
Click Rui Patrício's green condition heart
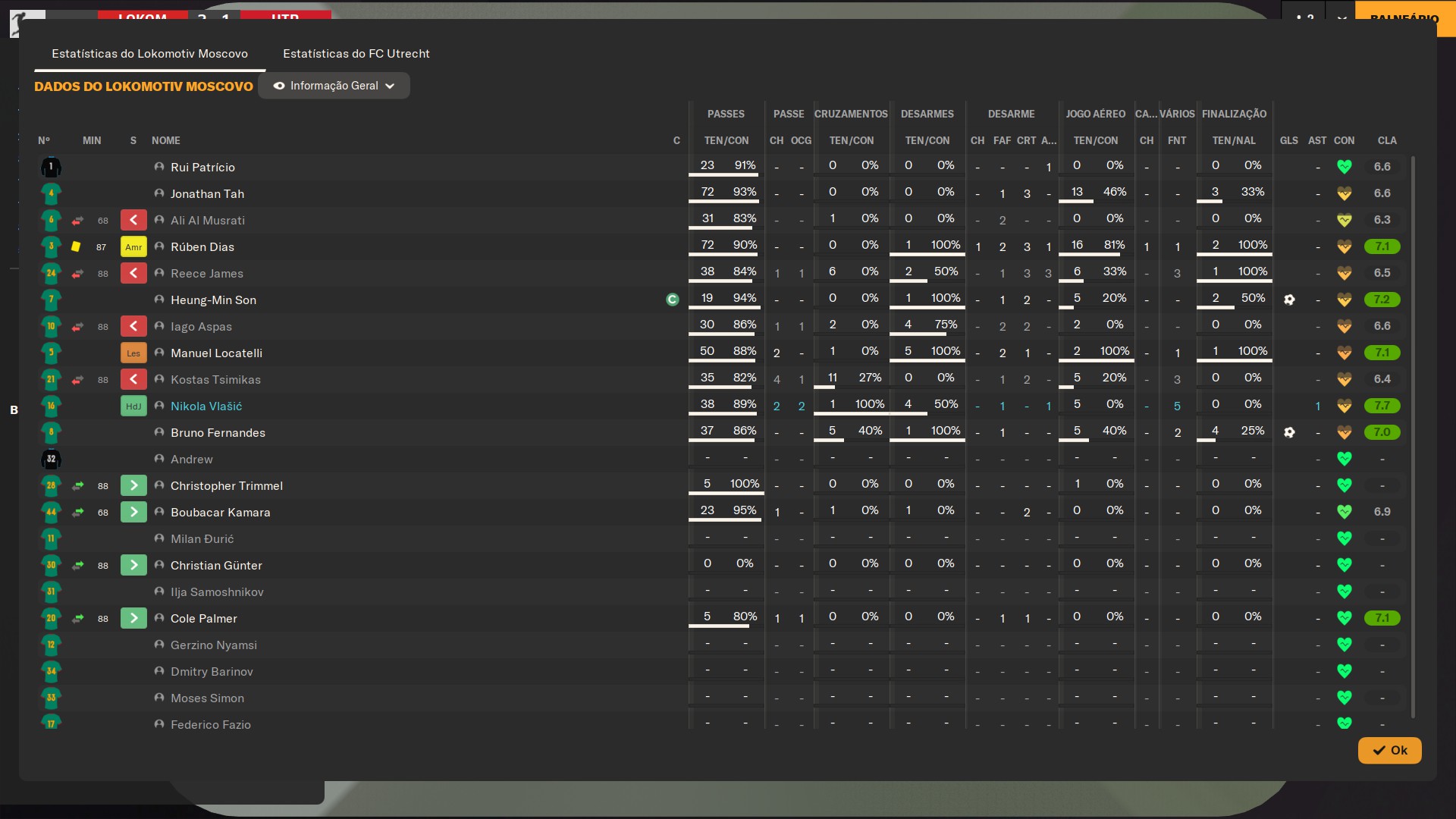[1345, 167]
